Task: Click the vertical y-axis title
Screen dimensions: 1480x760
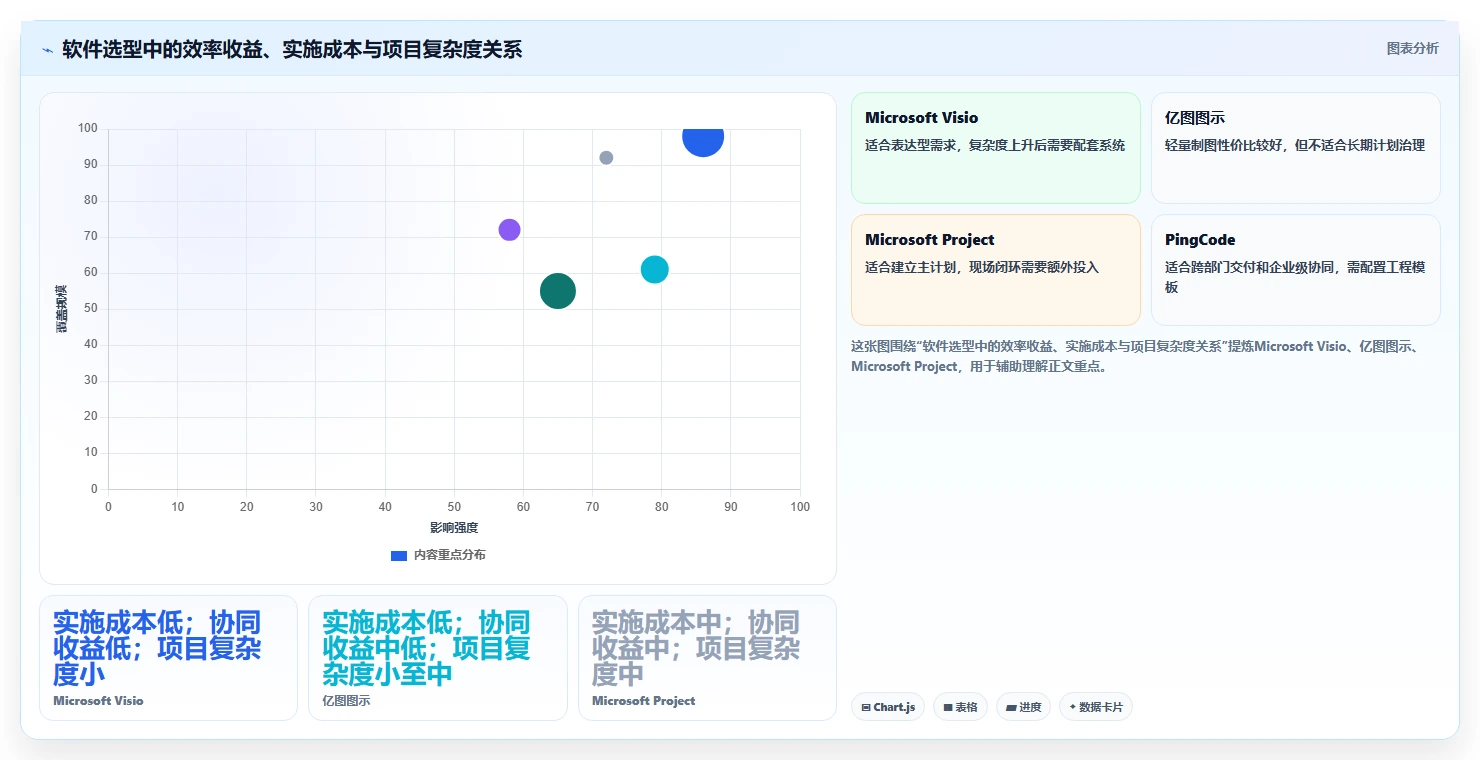Action: (x=62, y=309)
